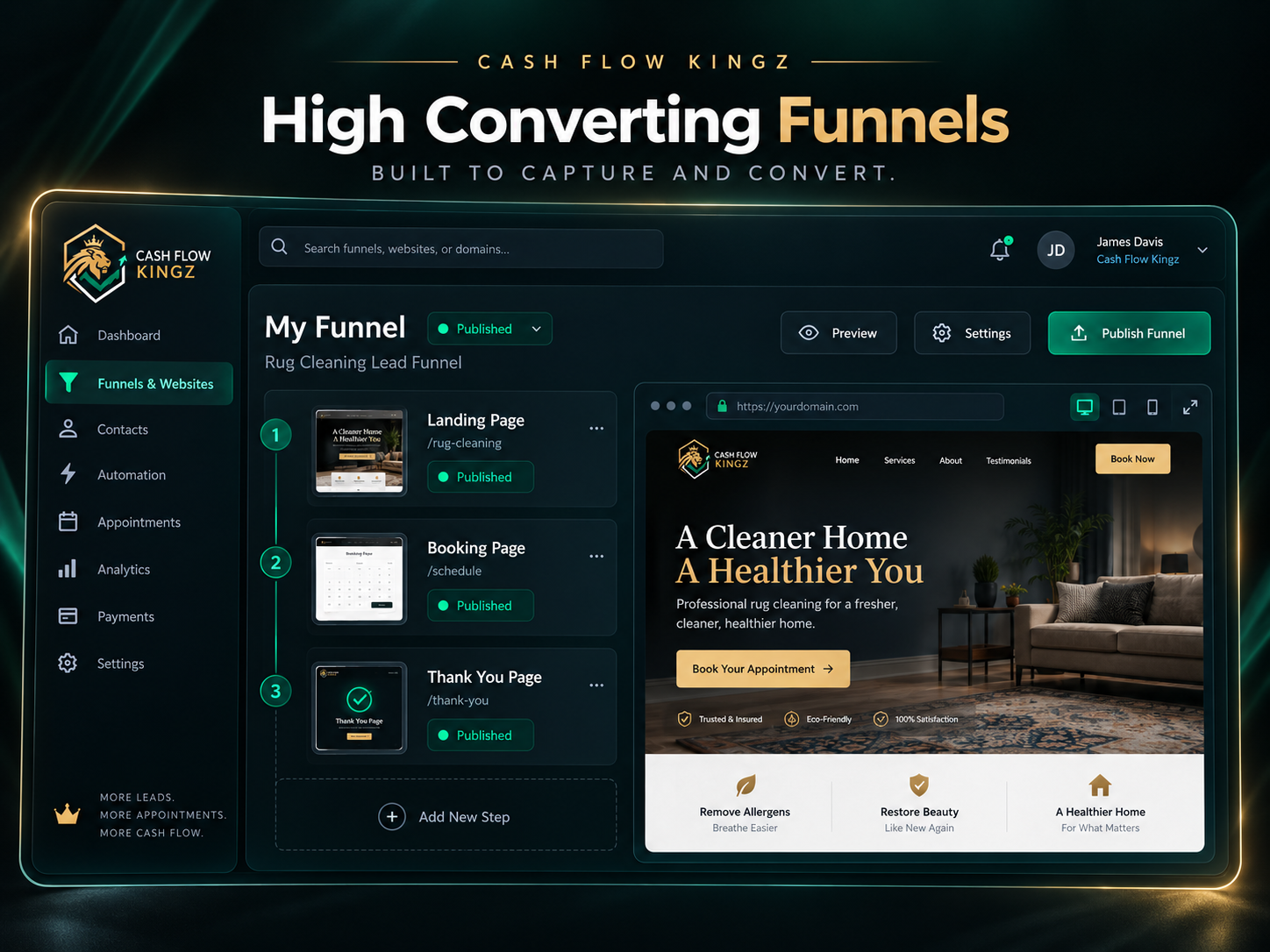Click the plus icon for Add New Step
This screenshot has width=1270, height=952.
pos(392,816)
